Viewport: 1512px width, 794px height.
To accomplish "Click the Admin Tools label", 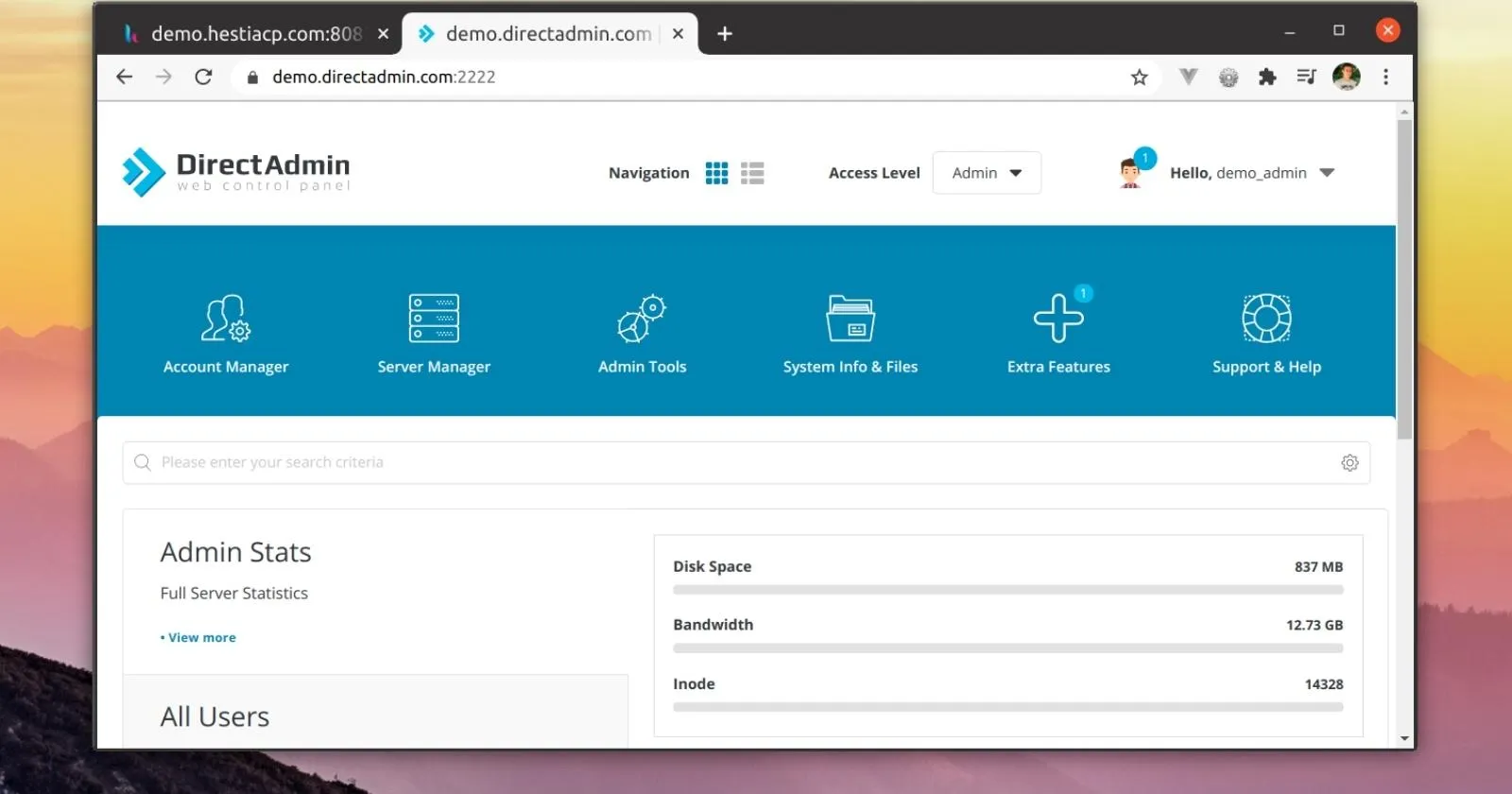I will (642, 367).
